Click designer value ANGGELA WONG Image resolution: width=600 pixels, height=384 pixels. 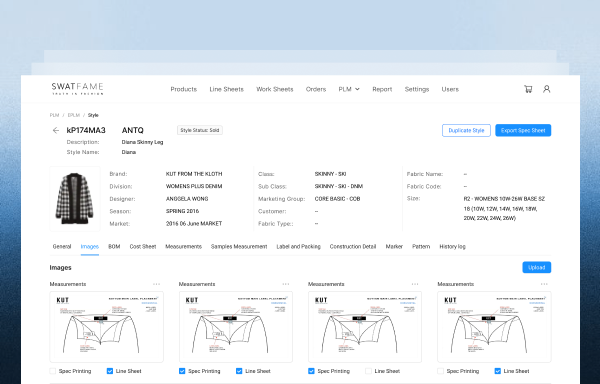pos(187,199)
